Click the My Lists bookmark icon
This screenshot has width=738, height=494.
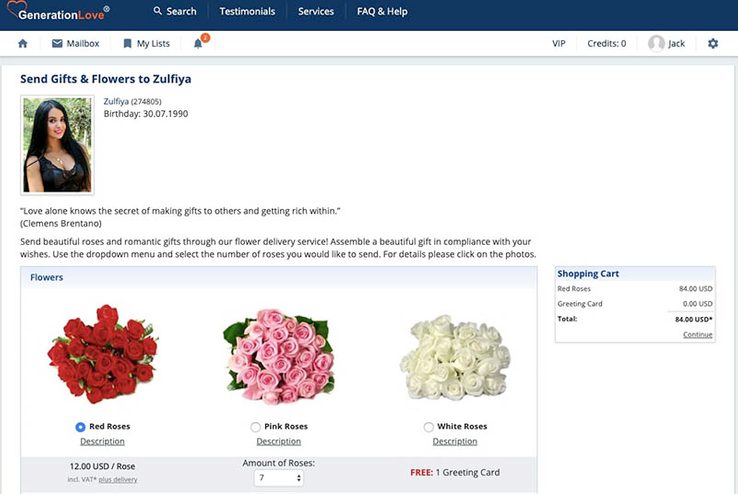(x=127, y=44)
